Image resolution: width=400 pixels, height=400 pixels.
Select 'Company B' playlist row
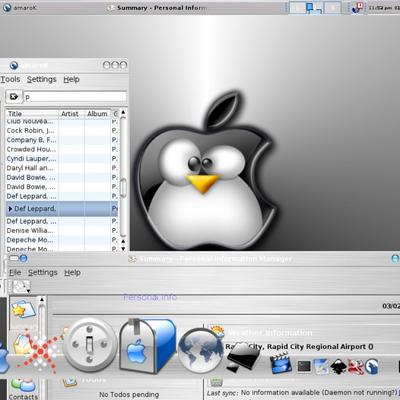pyautogui.click(x=62, y=140)
